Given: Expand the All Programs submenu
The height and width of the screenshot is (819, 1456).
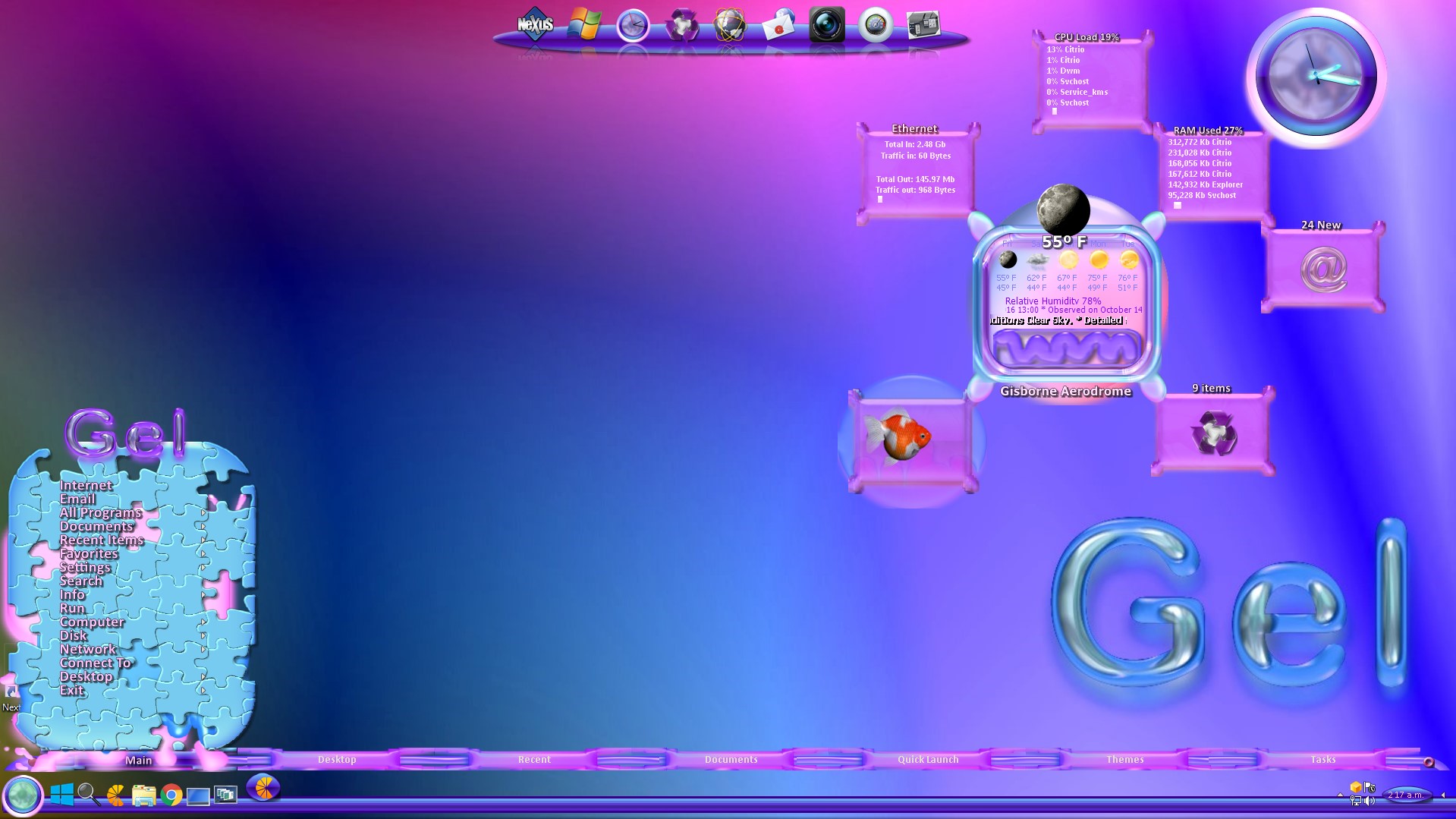Looking at the screenshot, I should tap(203, 513).
